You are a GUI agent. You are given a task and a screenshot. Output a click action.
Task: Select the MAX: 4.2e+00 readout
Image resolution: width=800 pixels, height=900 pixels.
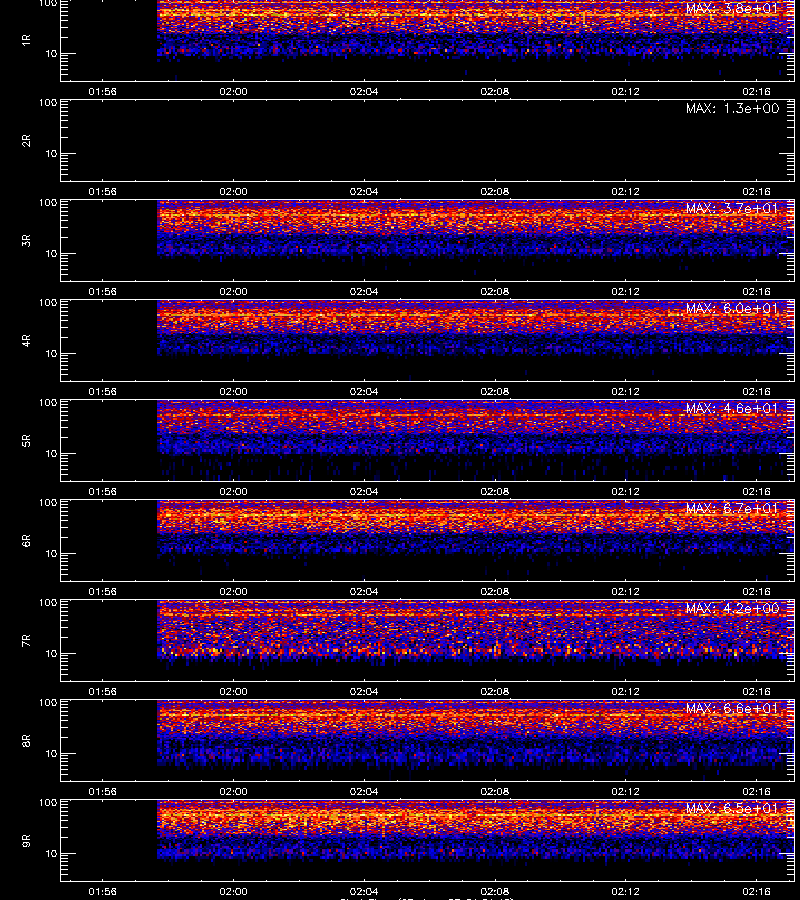point(732,608)
